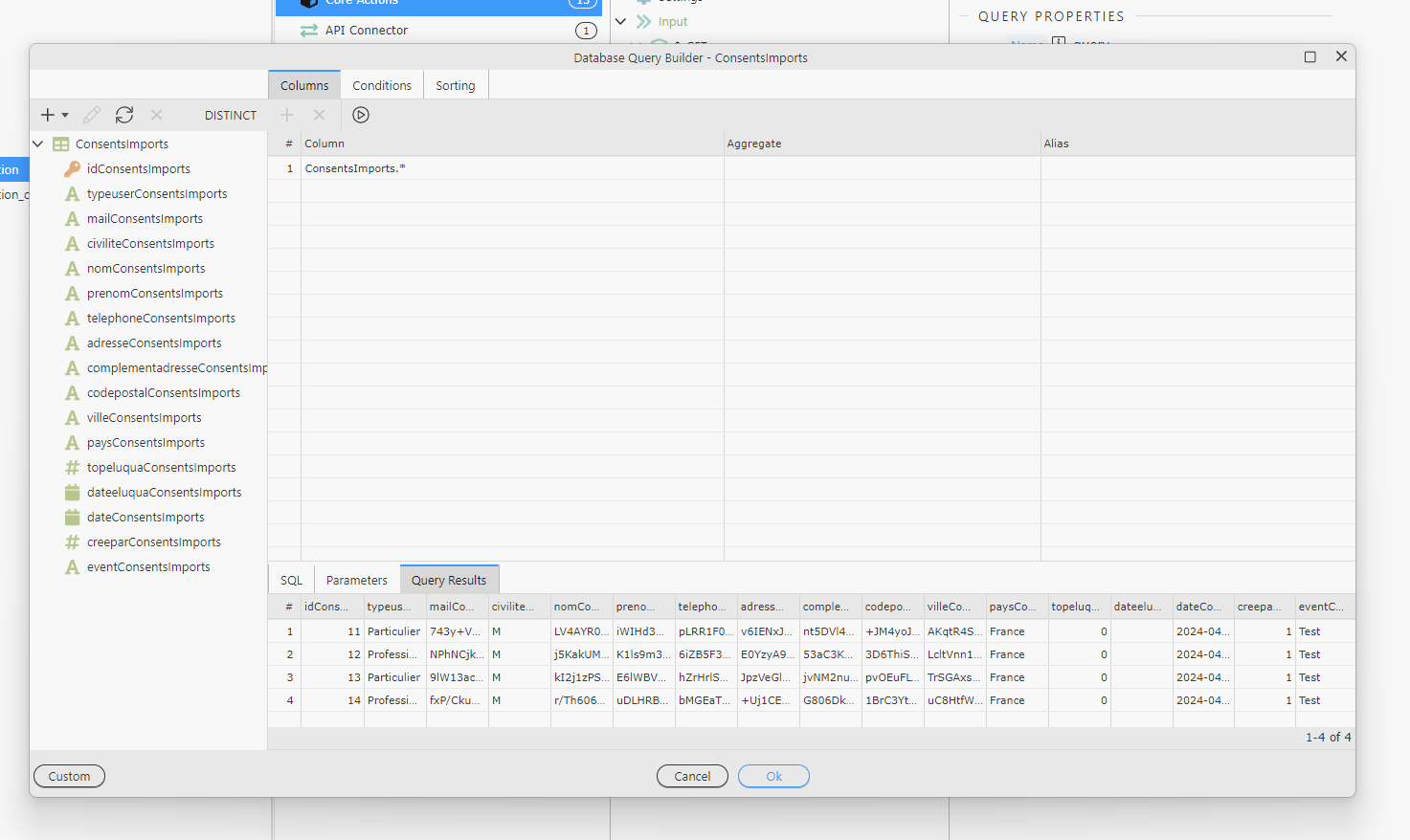The height and width of the screenshot is (840, 1410).
Task: Show the SQL tab
Action: [x=291, y=581]
